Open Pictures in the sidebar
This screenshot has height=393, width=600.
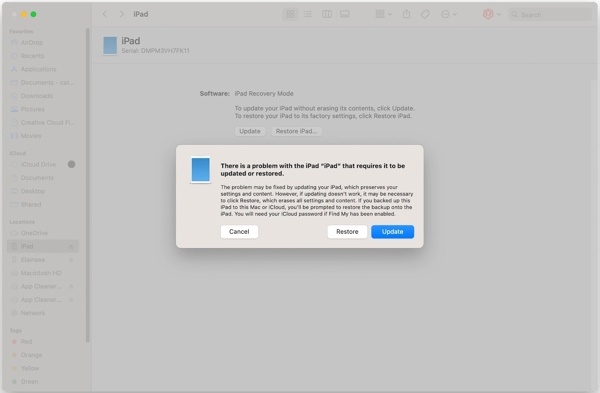coord(43,109)
